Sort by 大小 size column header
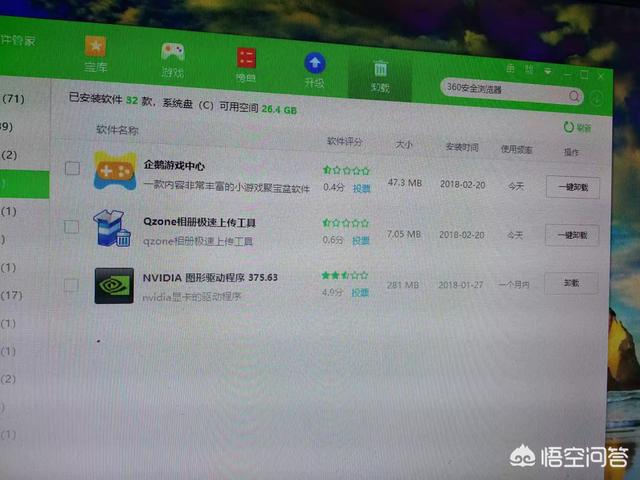This screenshot has height=480, width=640. click(404, 144)
